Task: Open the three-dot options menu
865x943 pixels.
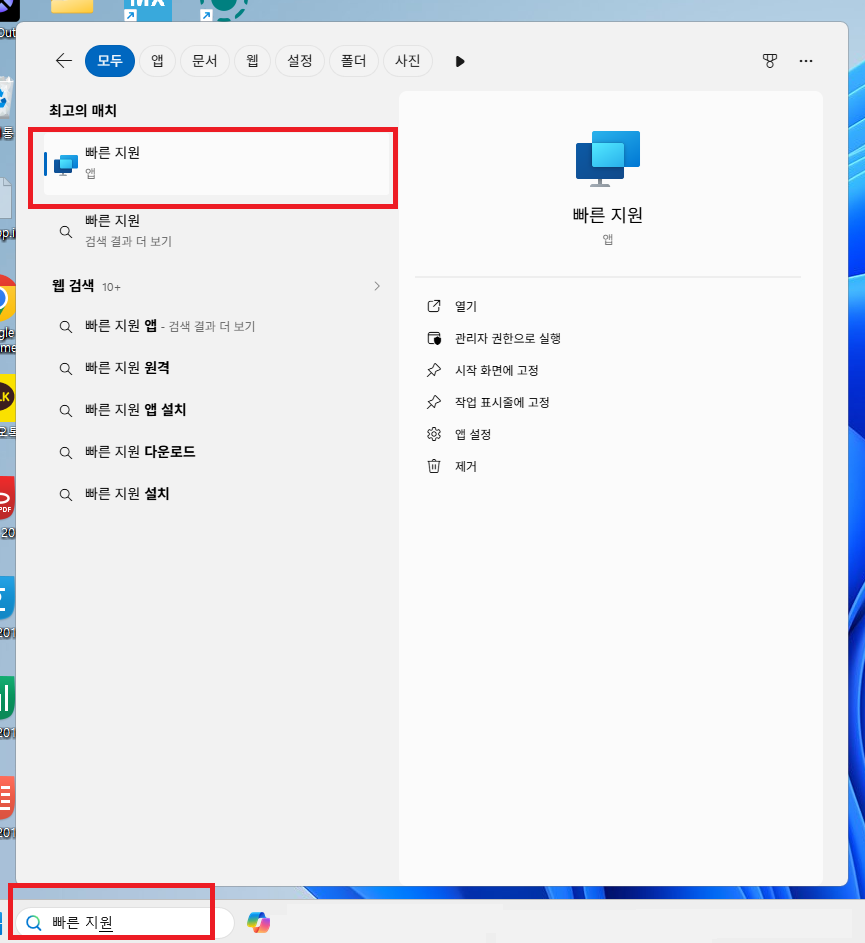Action: (805, 61)
